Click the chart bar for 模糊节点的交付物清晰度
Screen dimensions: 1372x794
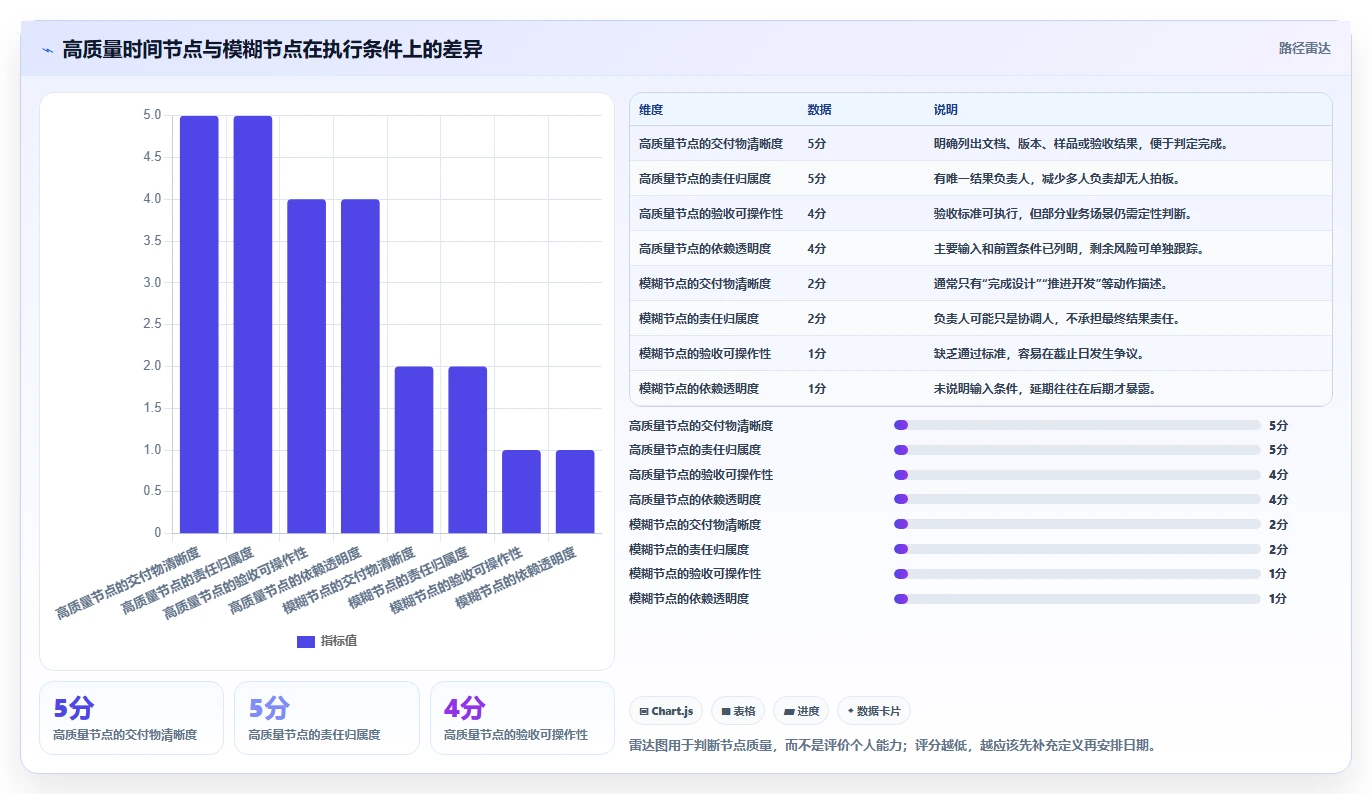[x=414, y=450]
